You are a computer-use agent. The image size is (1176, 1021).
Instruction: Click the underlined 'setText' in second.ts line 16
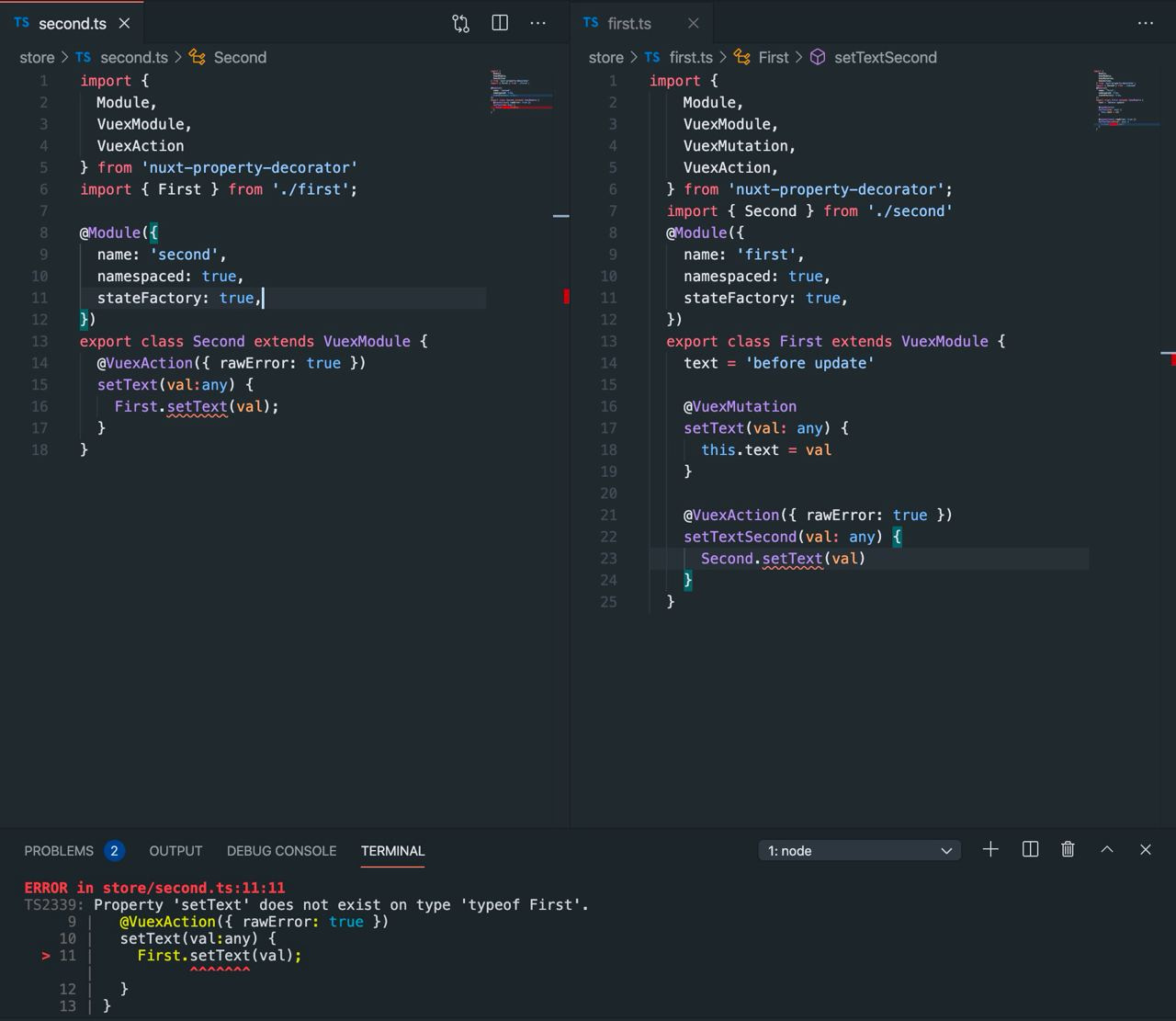[197, 406]
